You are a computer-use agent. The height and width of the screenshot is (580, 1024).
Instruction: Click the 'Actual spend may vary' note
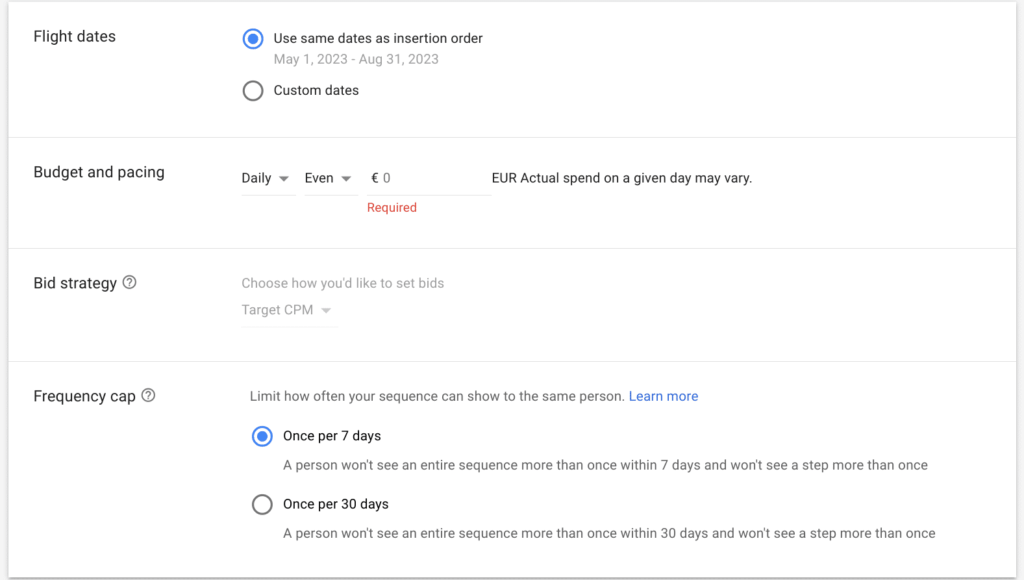click(x=621, y=178)
